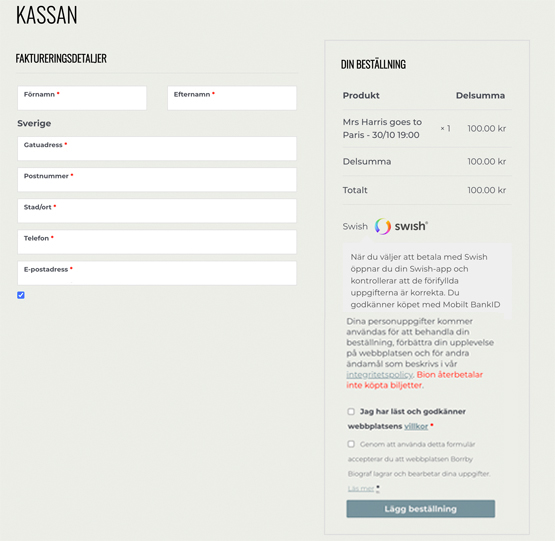Click into the Postnummer field

click(x=157, y=180)
